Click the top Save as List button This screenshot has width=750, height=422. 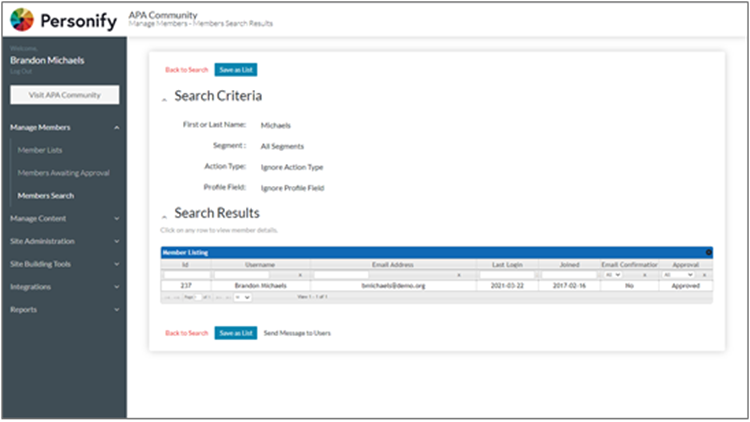[236, 70]
